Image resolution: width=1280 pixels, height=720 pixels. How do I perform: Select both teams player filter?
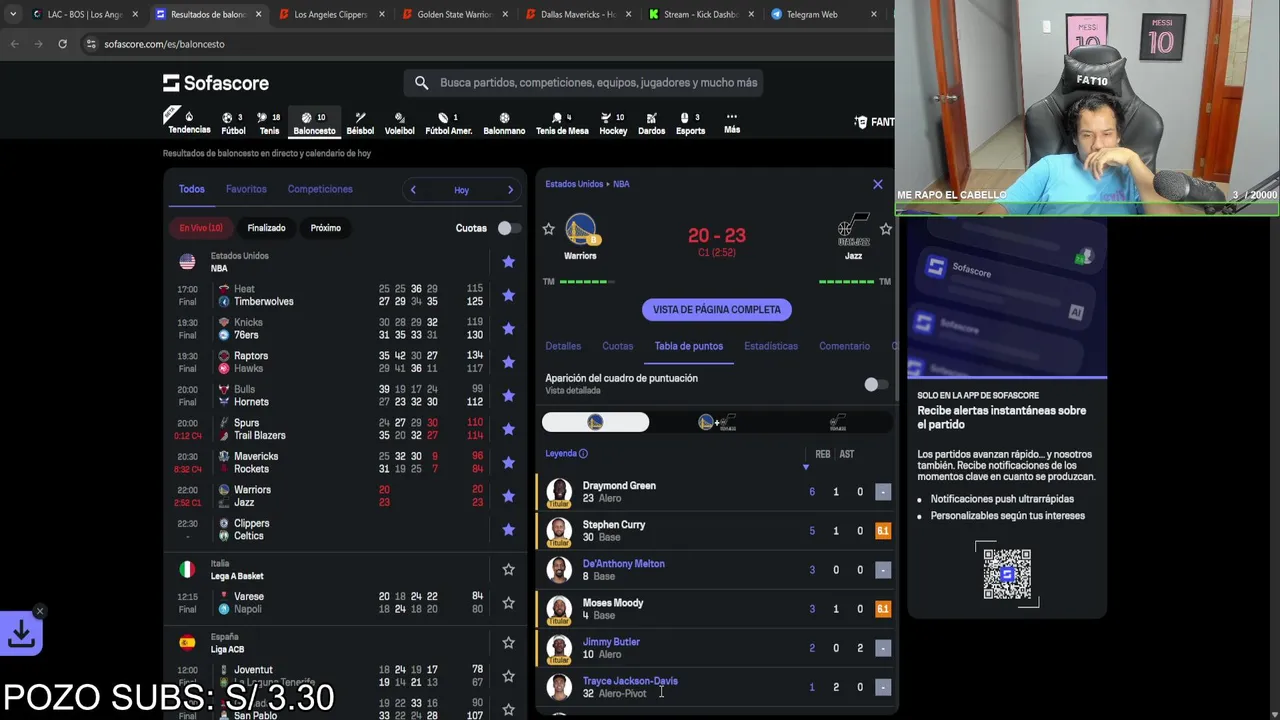click(x=717, y=422)
